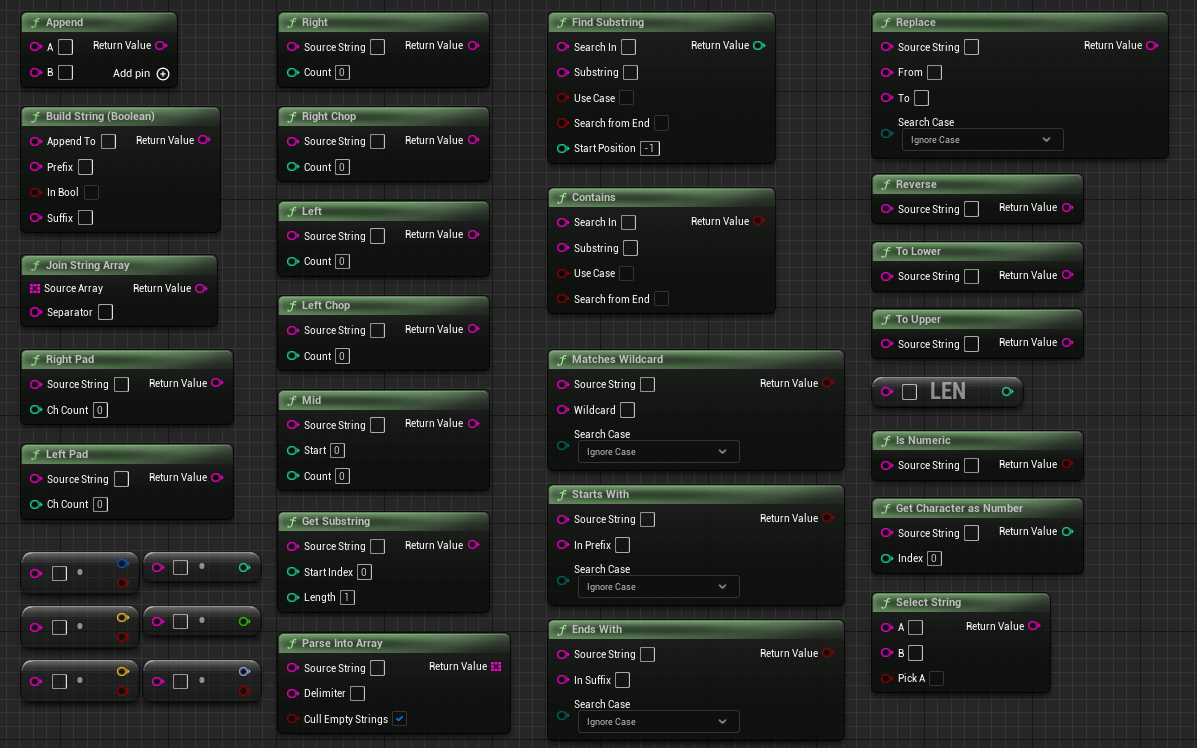Image resolution: width=1197 pixels, height=748 pixels.
Task: Click the Is Numeric Return Value boolean pin
Action: point(1067,464)
